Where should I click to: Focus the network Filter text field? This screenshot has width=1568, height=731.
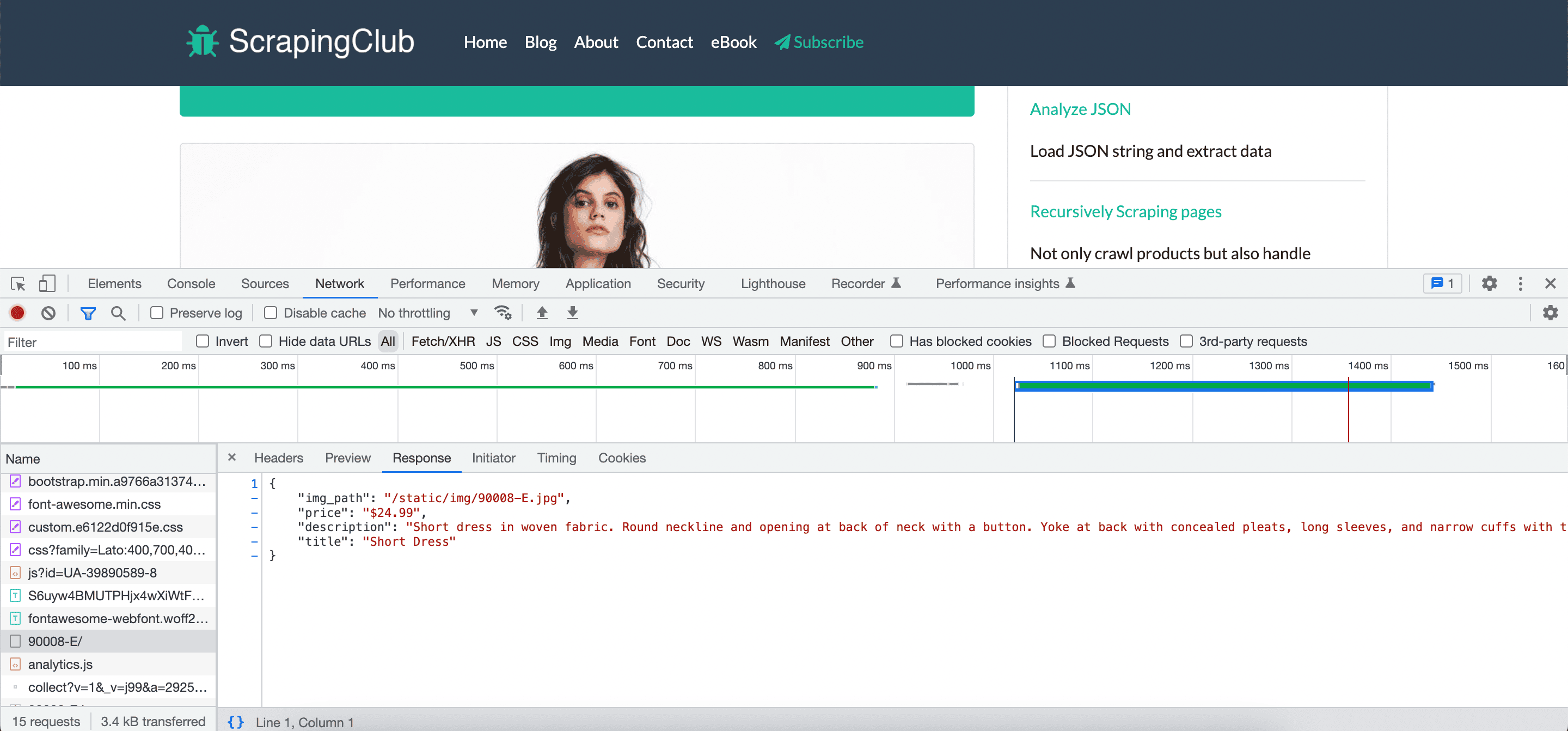pyautogui.click(x=94, y=342)
